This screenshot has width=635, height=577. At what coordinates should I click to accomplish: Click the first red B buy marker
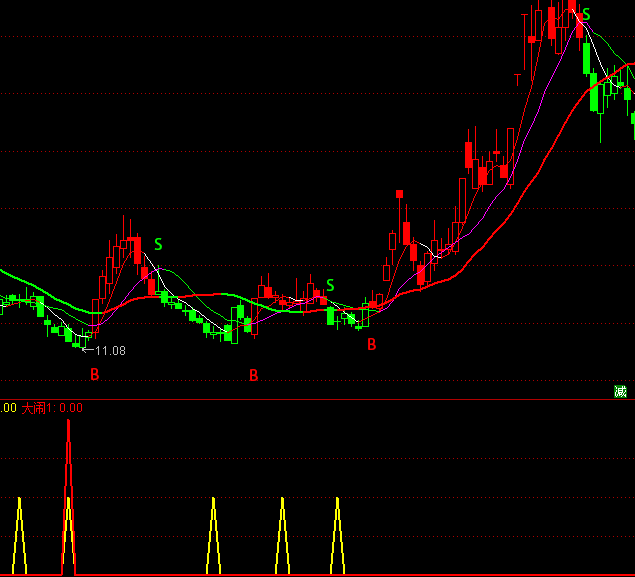(95, 375)
